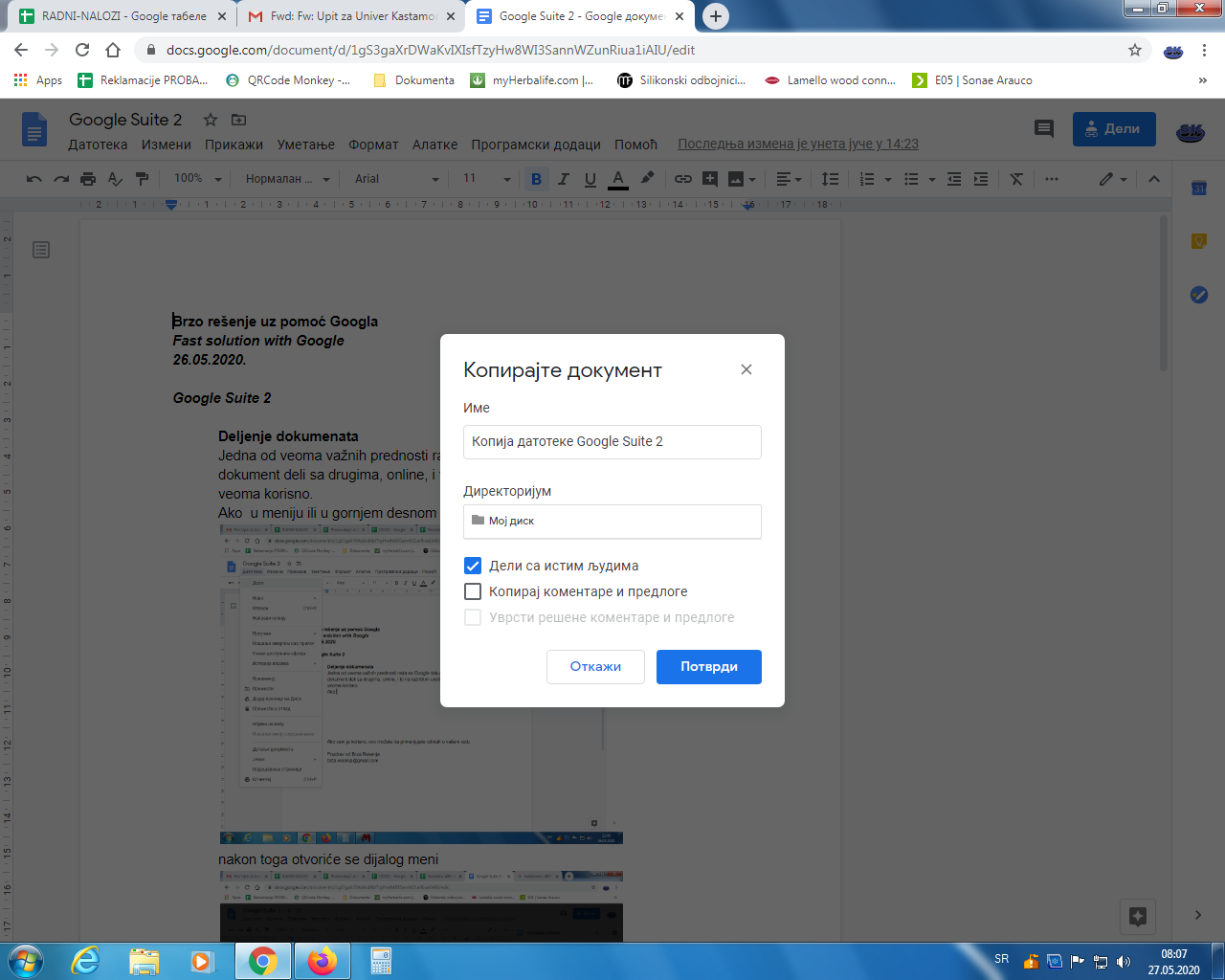Toggle 'Копирај коментаре и предлоге' checkbox

point(473,591)
